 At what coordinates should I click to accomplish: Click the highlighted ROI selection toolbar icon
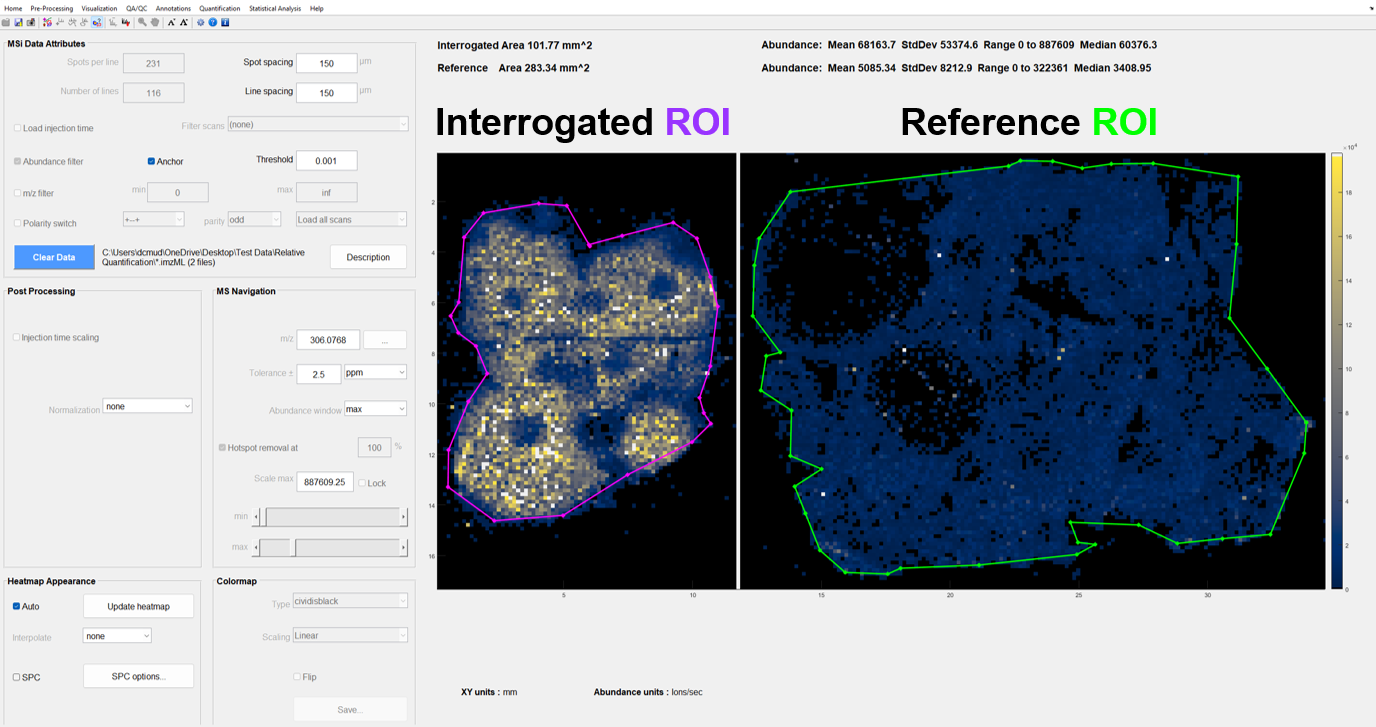click(x=97, y=22)
